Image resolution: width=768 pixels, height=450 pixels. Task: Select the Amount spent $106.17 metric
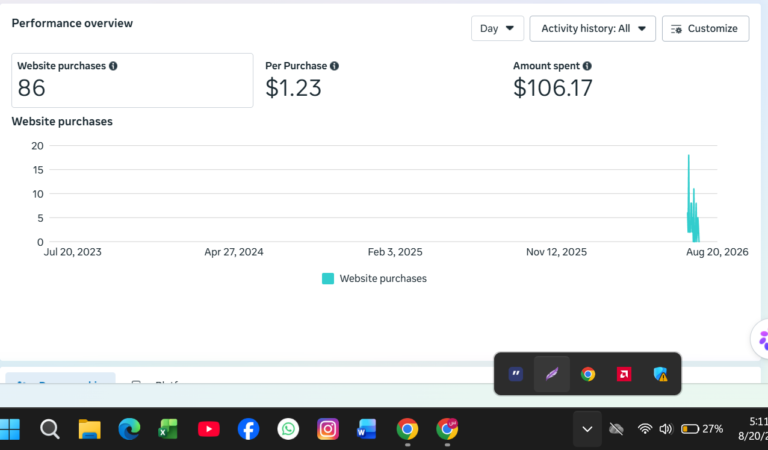point(553,80)
